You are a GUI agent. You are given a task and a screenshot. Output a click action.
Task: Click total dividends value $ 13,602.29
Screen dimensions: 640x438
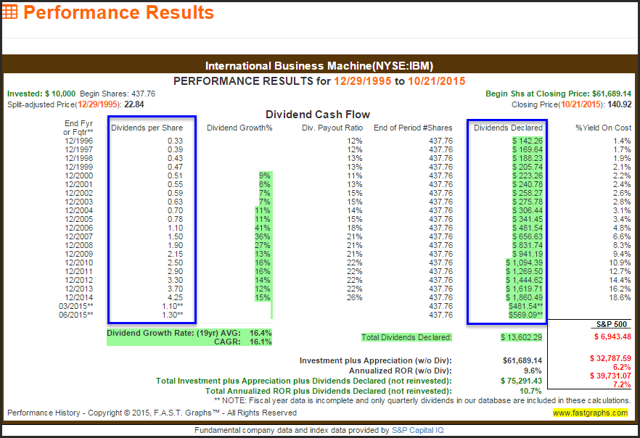coord(522,337)
